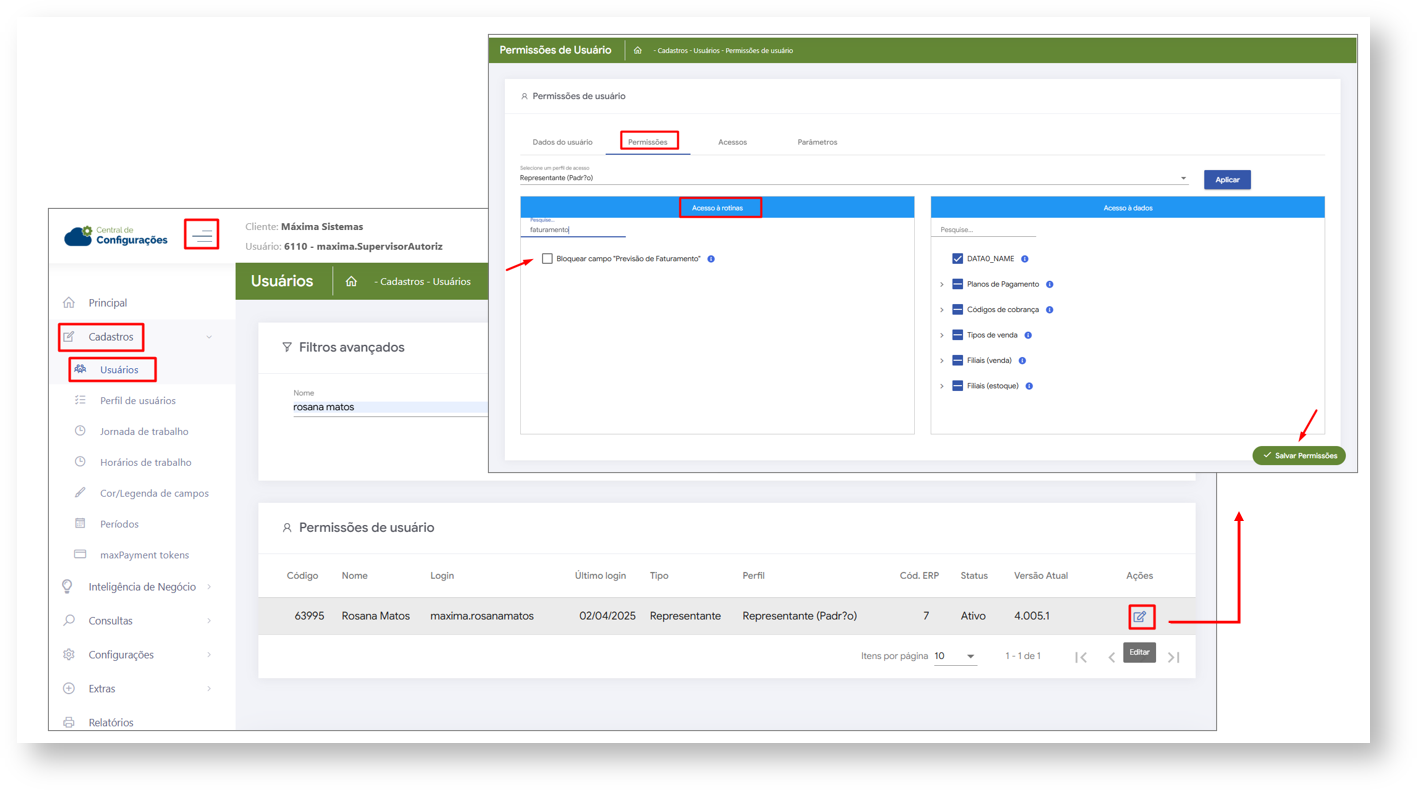1418x791 pixels.
Task: Click the edit user pencil icon
Action: (1139, 617)
